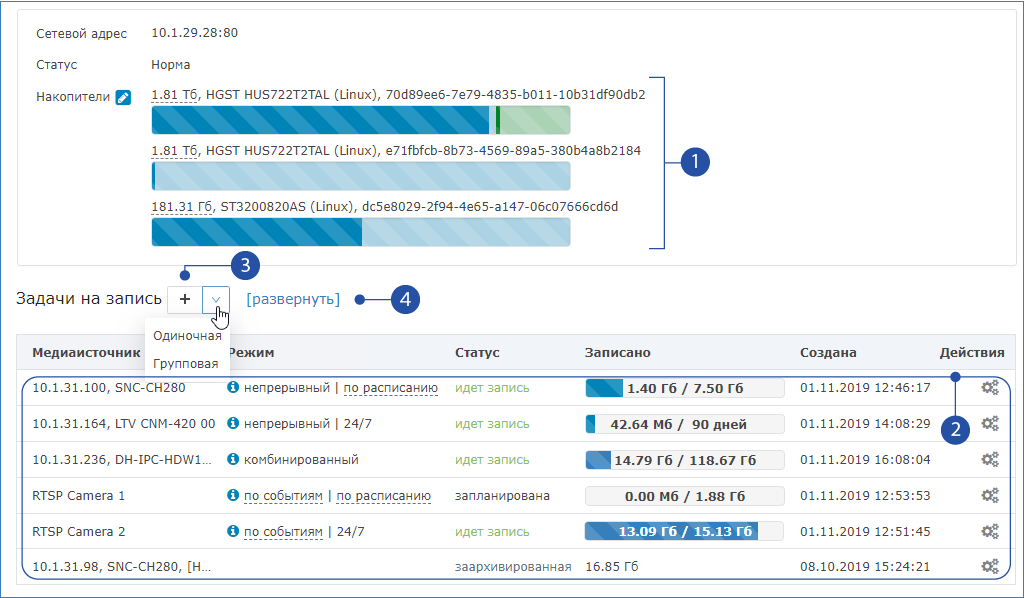Click по расписанию link in first task row
This screenshot has width=1025, height=598.
[391, 387]
